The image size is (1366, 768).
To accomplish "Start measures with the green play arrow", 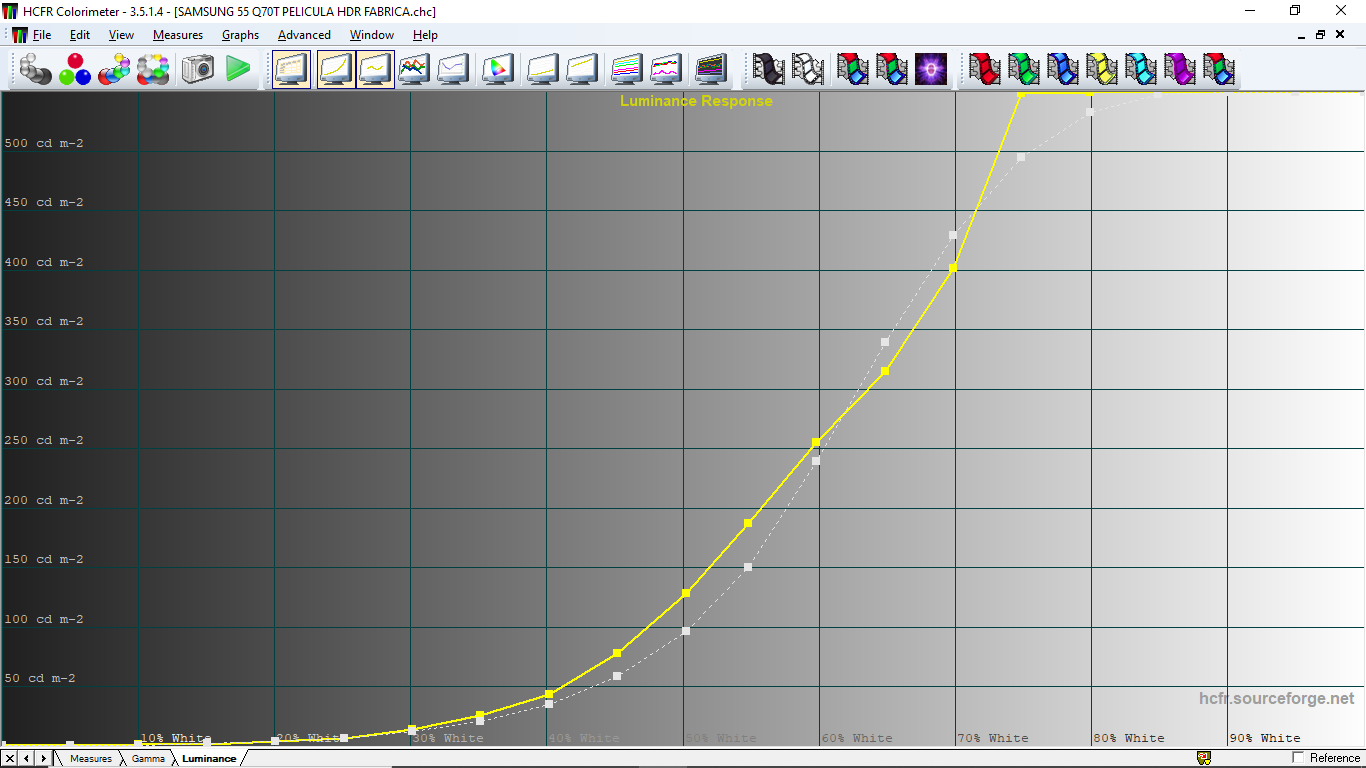I will [x=238, y=69].
